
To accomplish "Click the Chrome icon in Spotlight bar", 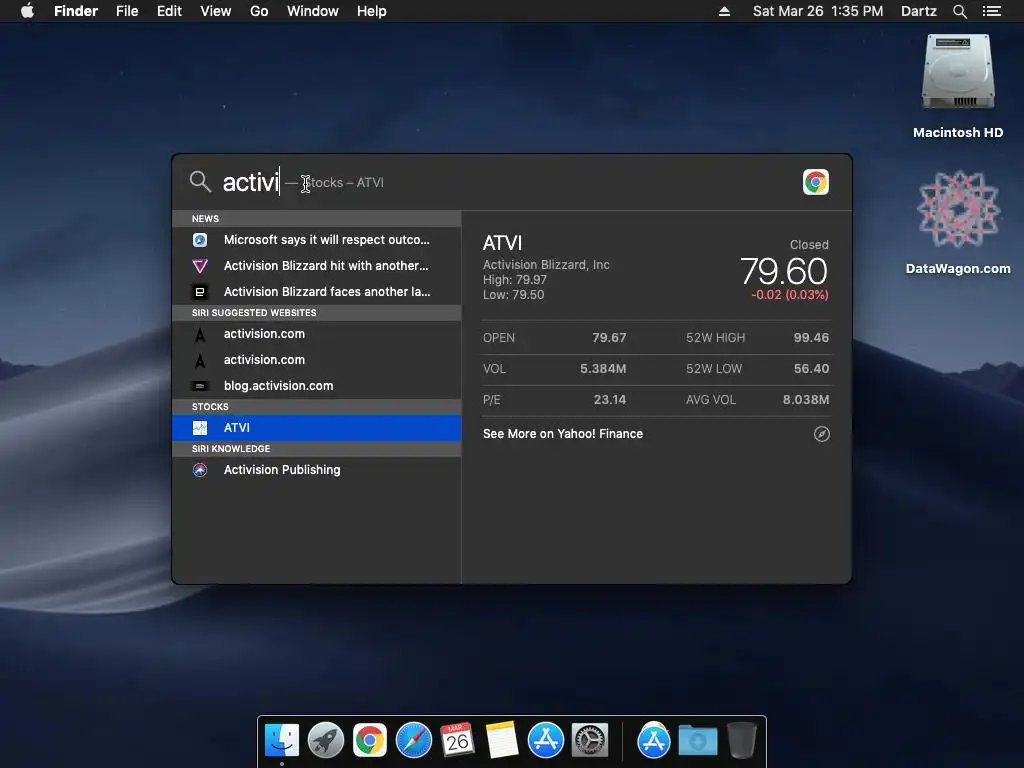I will click(x=816, y=182).
